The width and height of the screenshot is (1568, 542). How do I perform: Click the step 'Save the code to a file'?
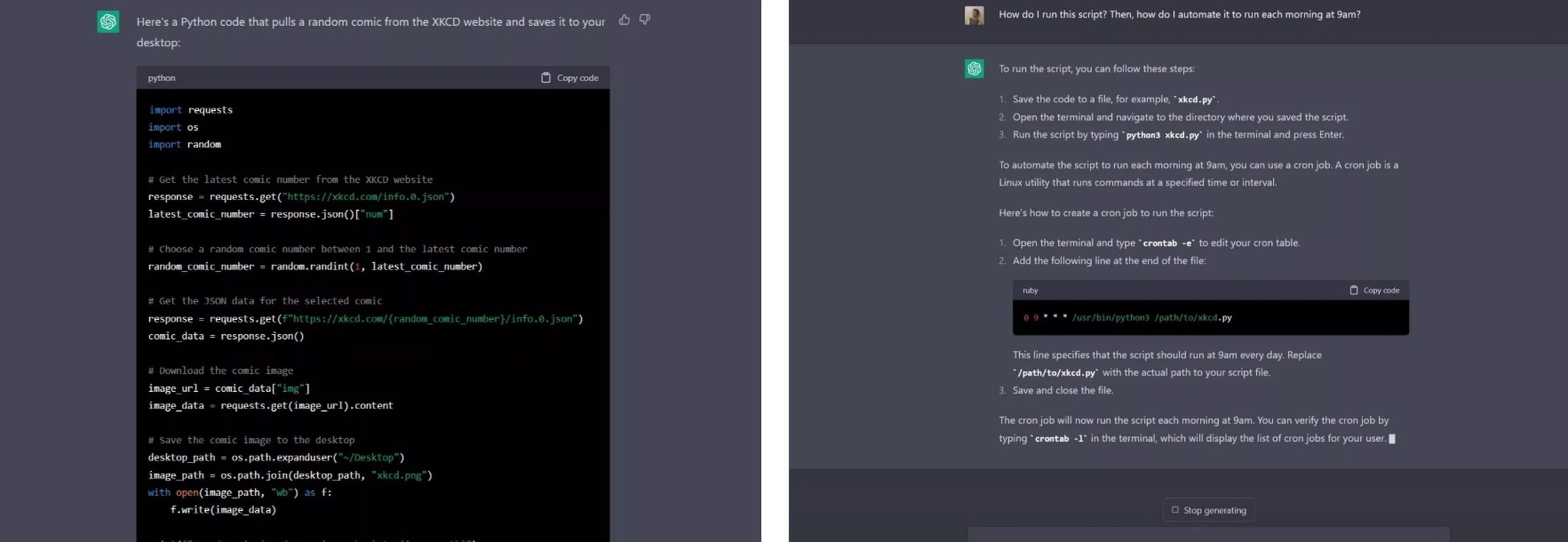click(x=1115, y=99)
